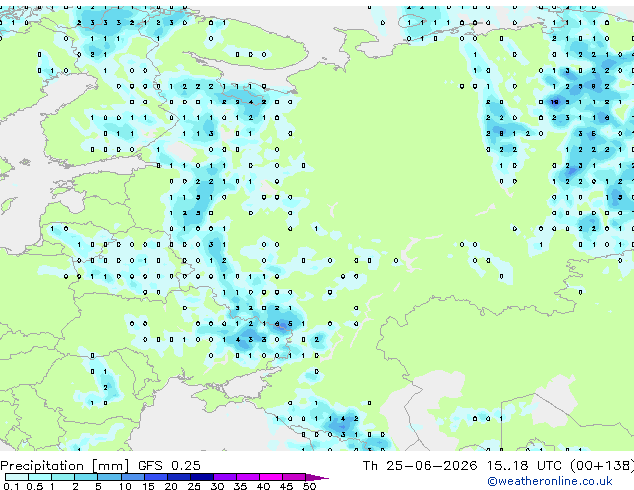Click the arrow tip above 50 on legend
Viewport: 634px width, 490px height.
(x=318, y=477)
